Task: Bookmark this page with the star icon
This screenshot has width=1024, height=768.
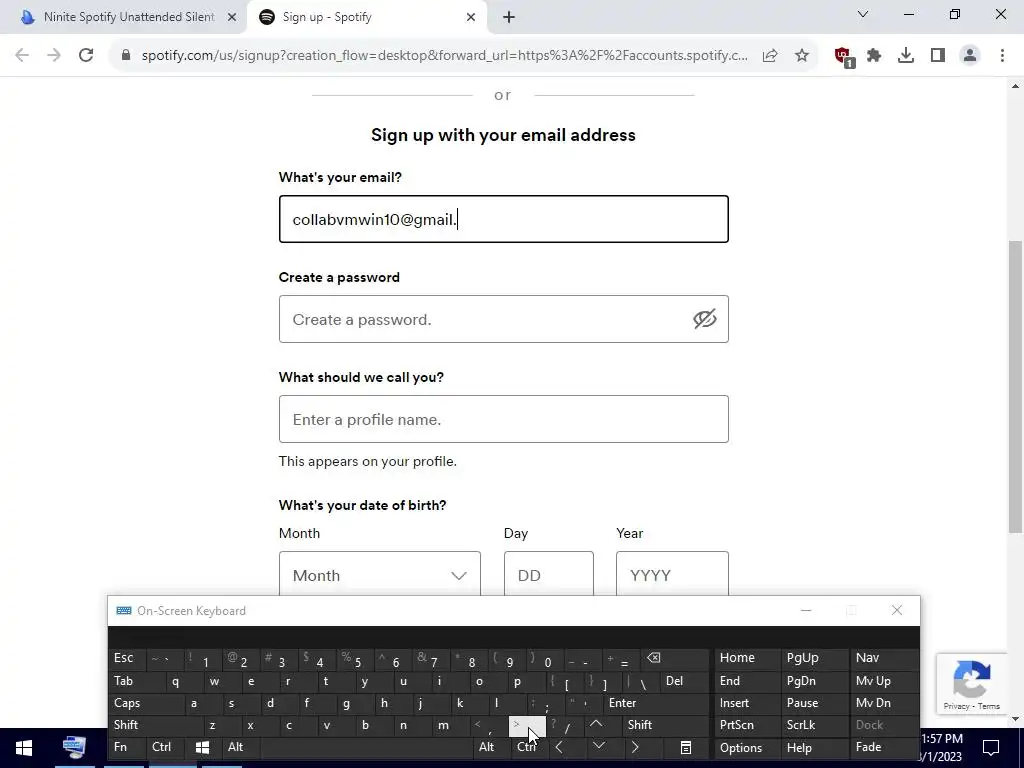Action: [802, 56]
